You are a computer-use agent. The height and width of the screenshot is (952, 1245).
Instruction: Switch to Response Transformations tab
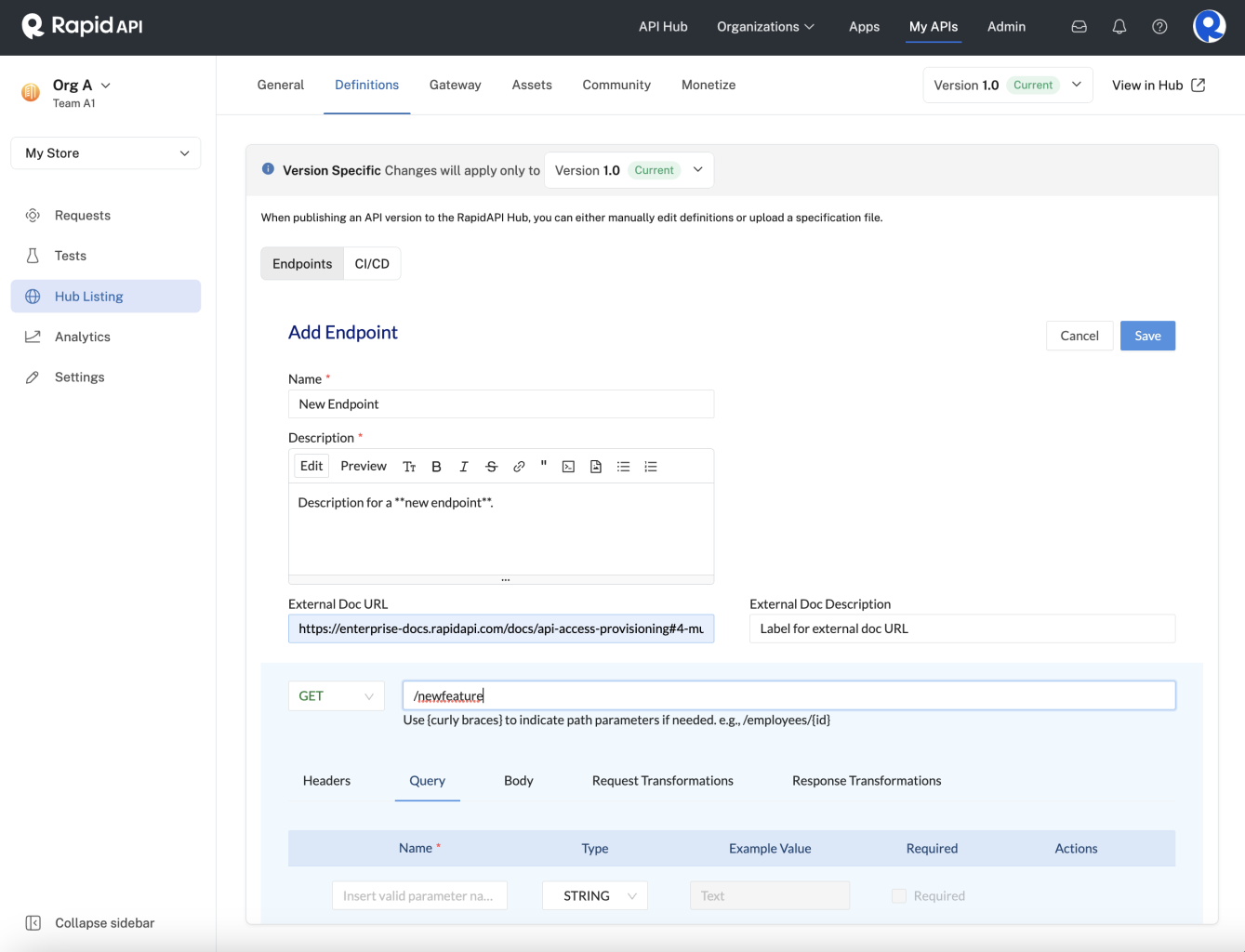pyautogui.click(x=867, y=781)
